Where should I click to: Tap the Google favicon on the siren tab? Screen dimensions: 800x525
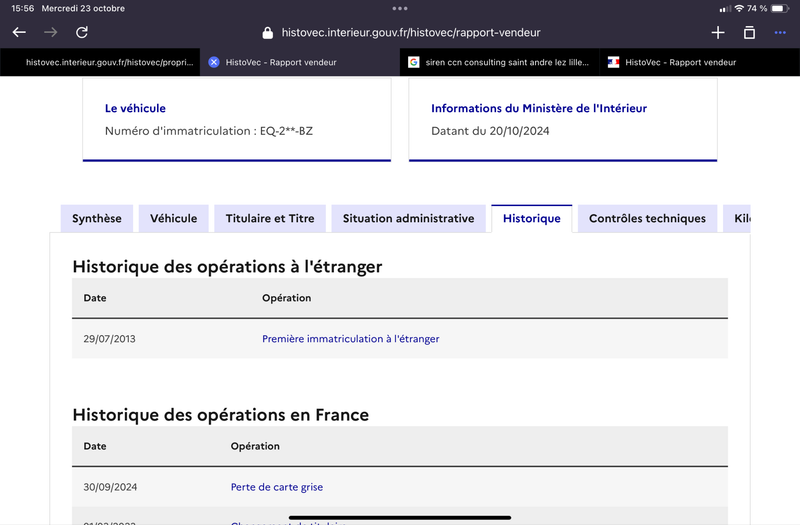(x=414, y=62)
